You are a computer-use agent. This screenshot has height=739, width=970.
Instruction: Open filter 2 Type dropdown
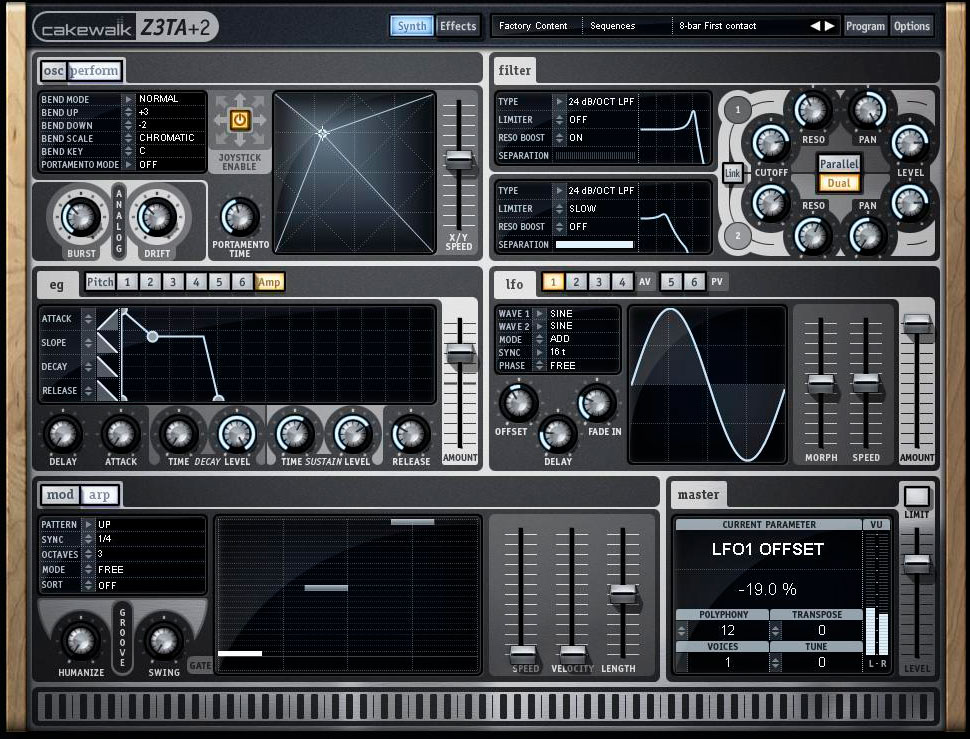pos(559,190)
